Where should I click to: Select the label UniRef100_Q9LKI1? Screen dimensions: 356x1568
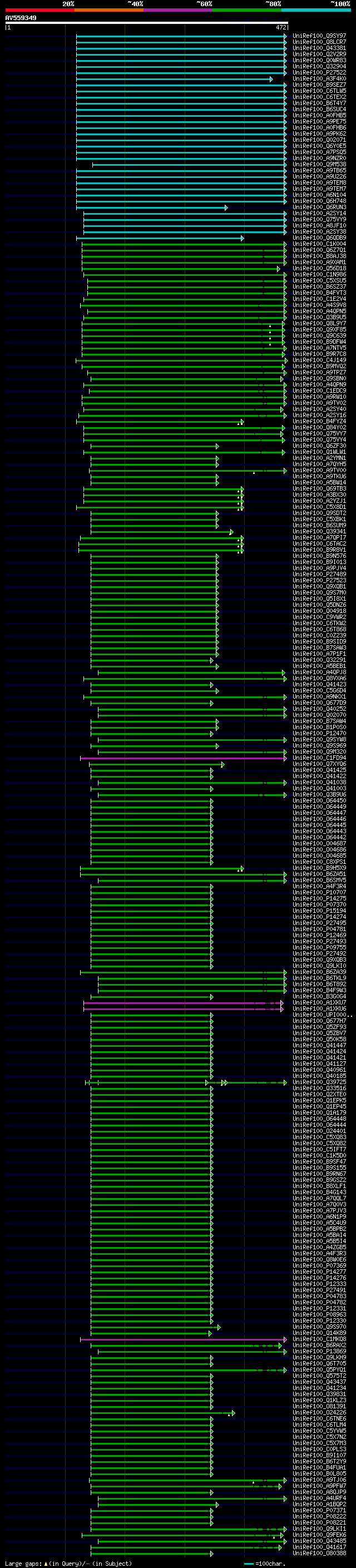pos(319,1529)
